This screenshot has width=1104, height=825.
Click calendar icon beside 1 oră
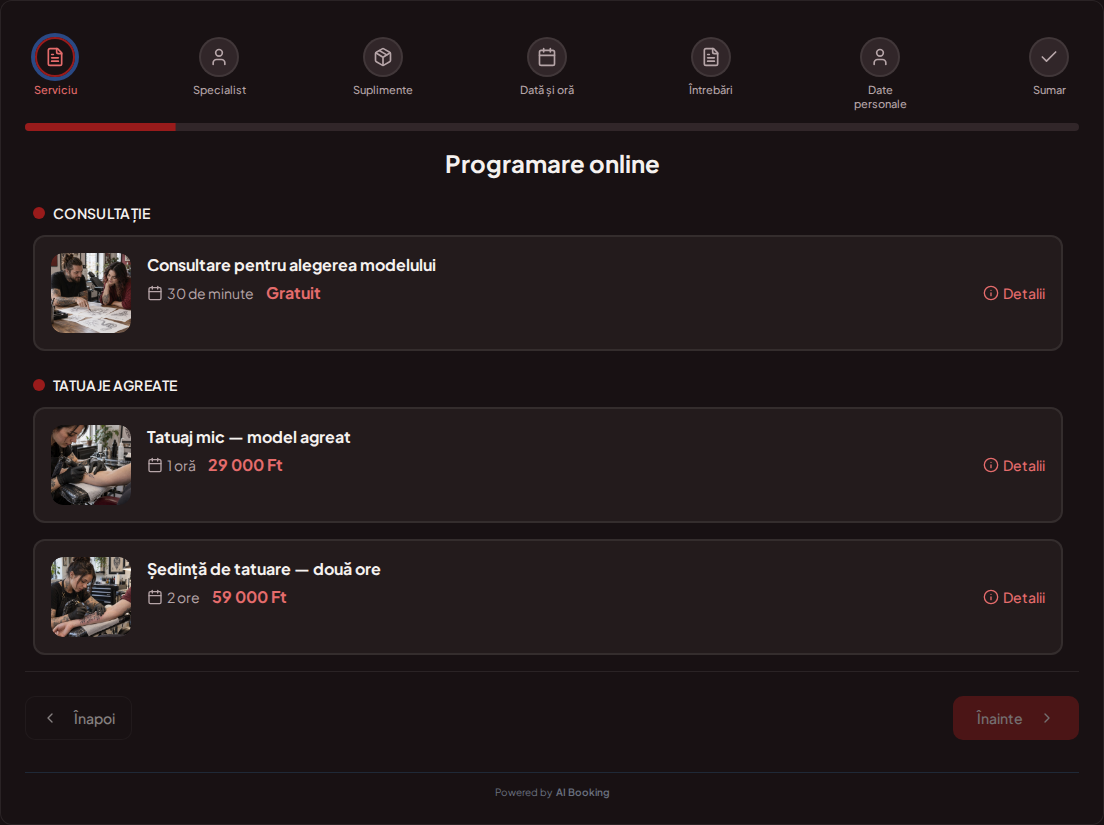(155, 465)
